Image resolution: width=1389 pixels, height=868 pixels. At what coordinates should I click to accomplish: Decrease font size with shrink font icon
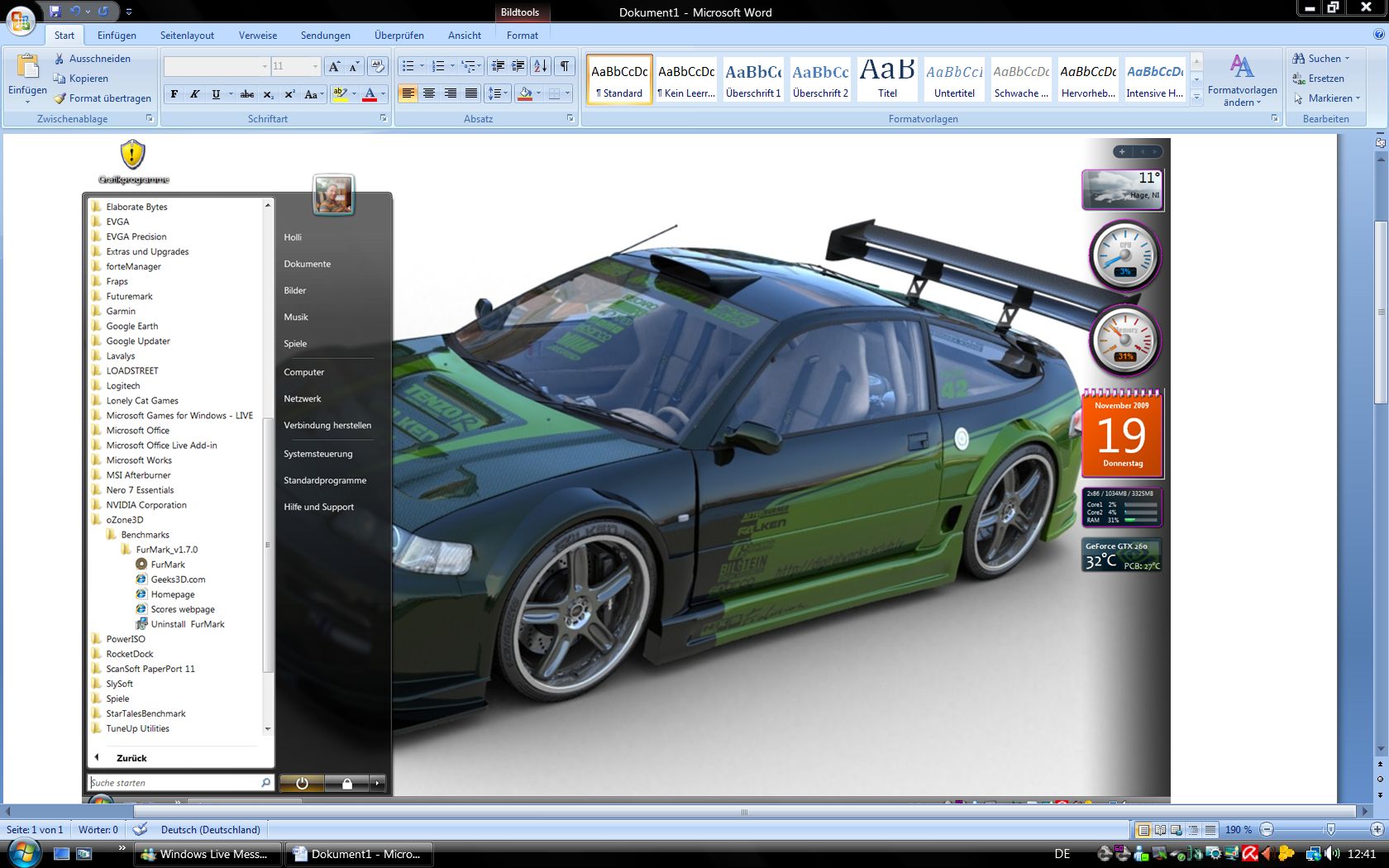pyautogui.click(x=354, y=66)
